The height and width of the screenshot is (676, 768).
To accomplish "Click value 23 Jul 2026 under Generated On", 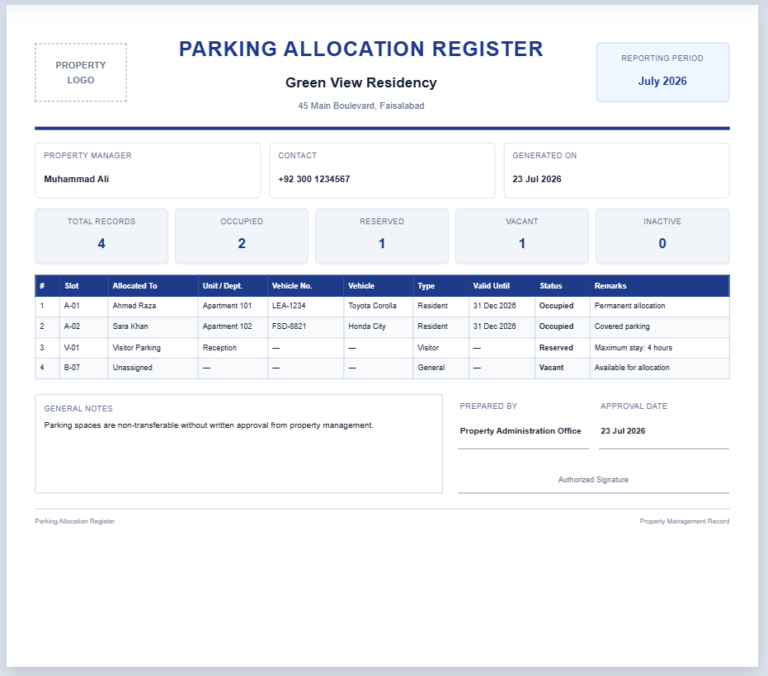I will tap(537, 179).
